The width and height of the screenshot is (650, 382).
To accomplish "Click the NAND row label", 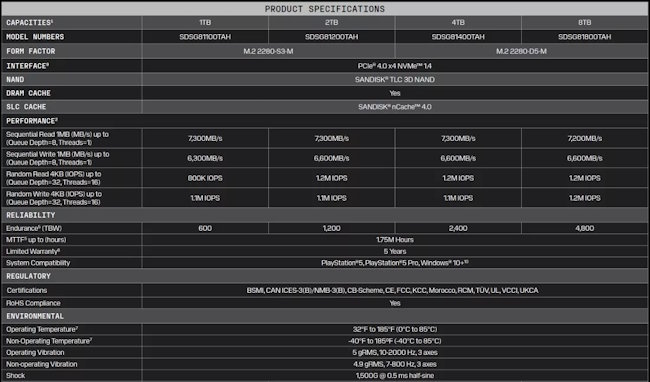I will point(15,79).
